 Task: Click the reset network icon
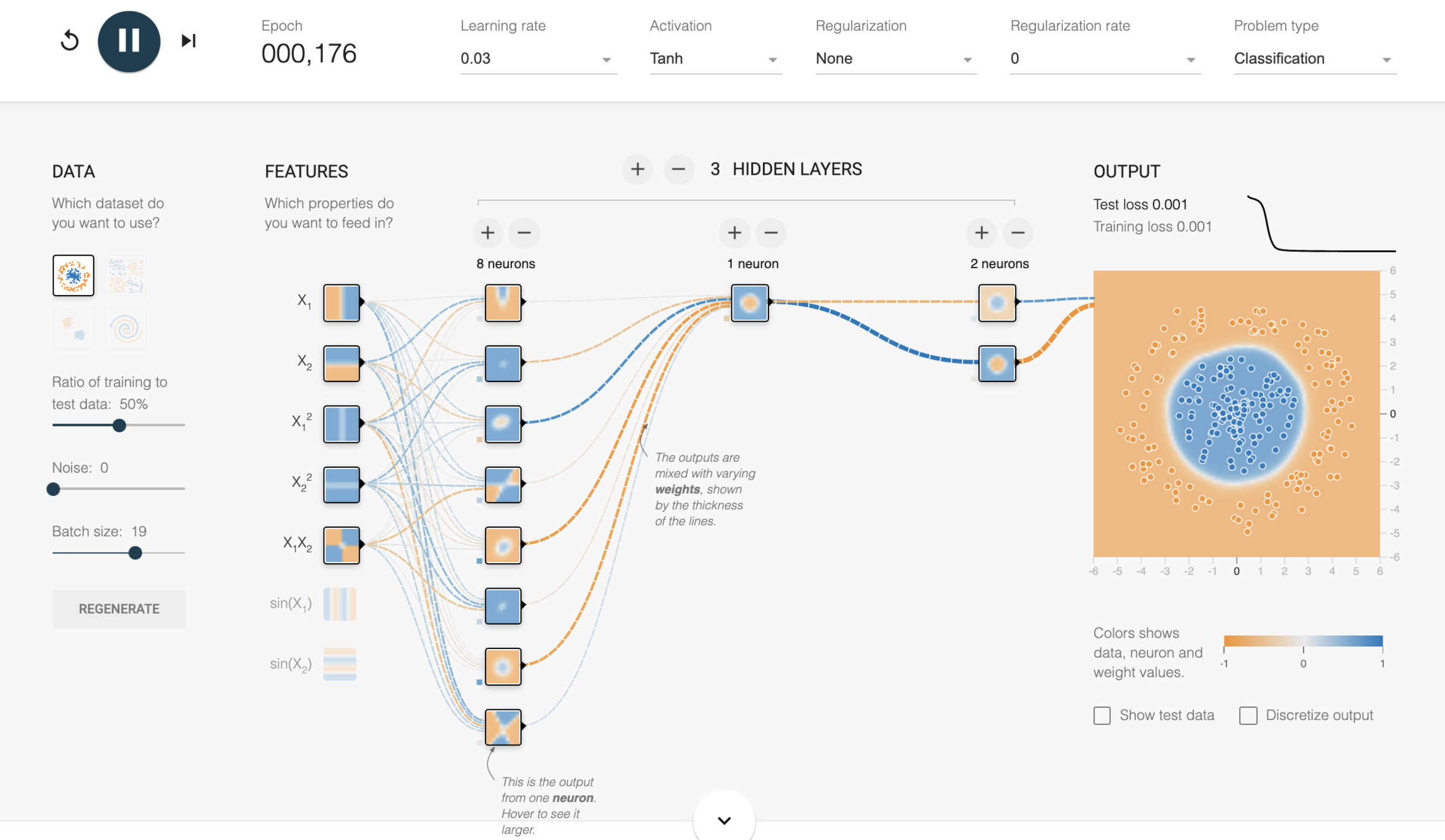(70, 41)
